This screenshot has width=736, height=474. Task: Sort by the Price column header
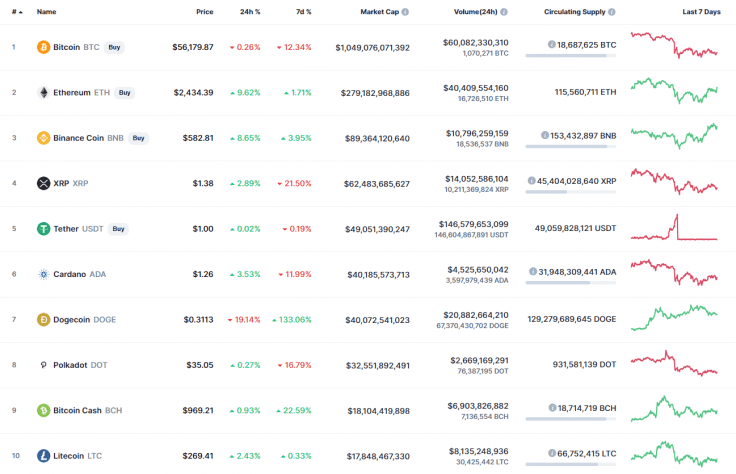tap(204, 12)
